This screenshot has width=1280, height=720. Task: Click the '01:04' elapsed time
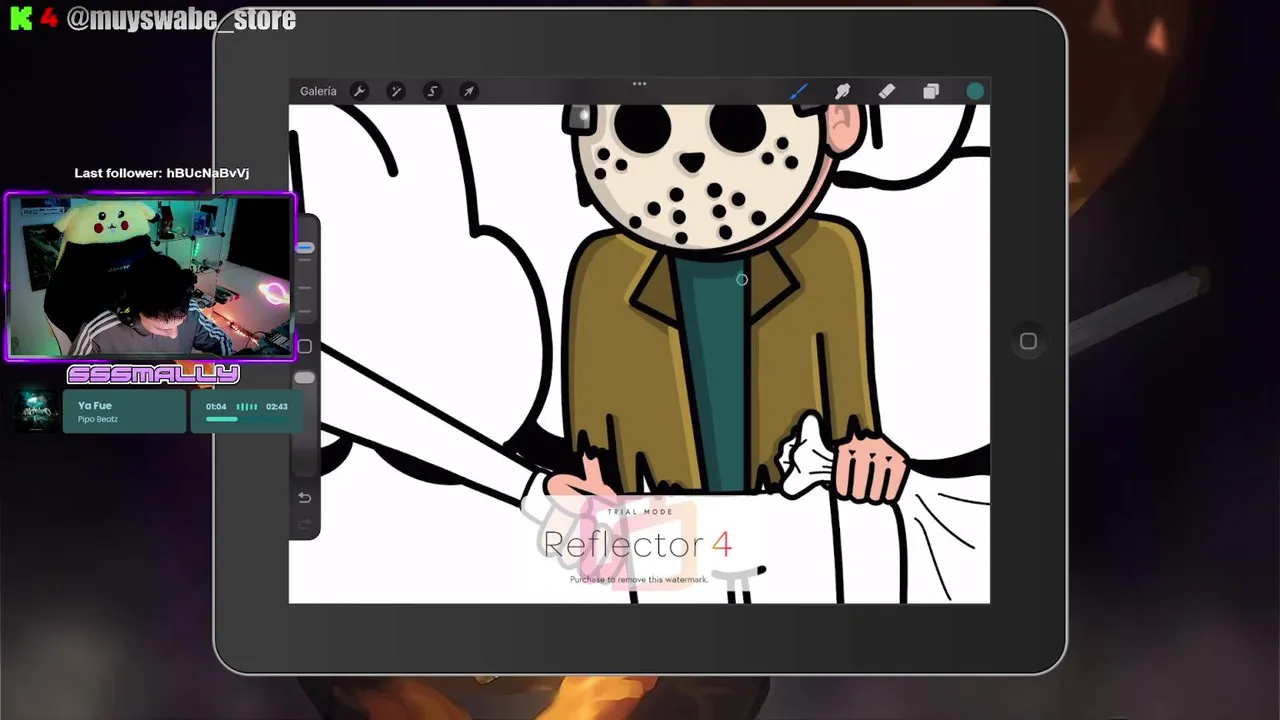[216, 406]
